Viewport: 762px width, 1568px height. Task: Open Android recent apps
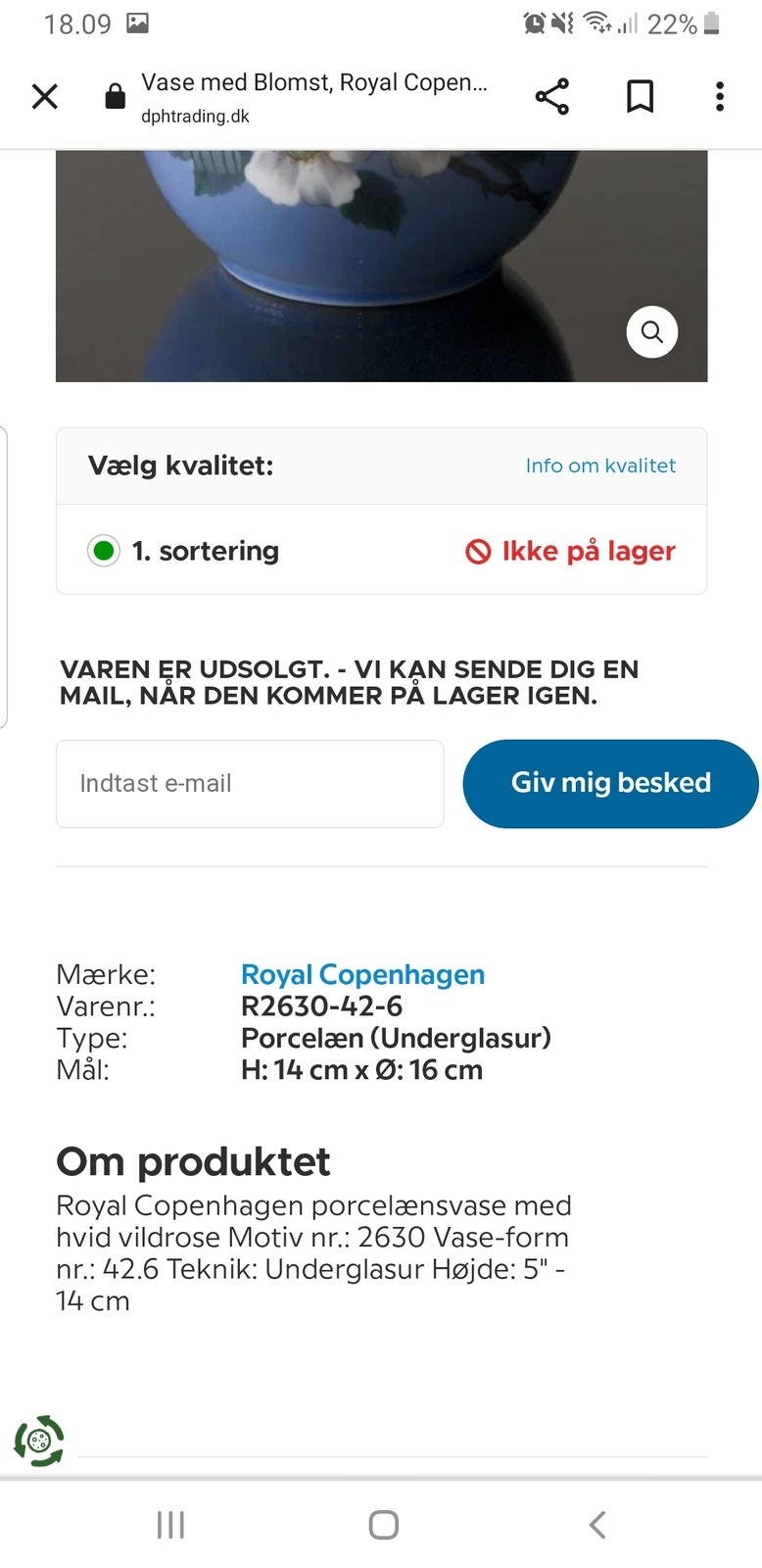170,1525
